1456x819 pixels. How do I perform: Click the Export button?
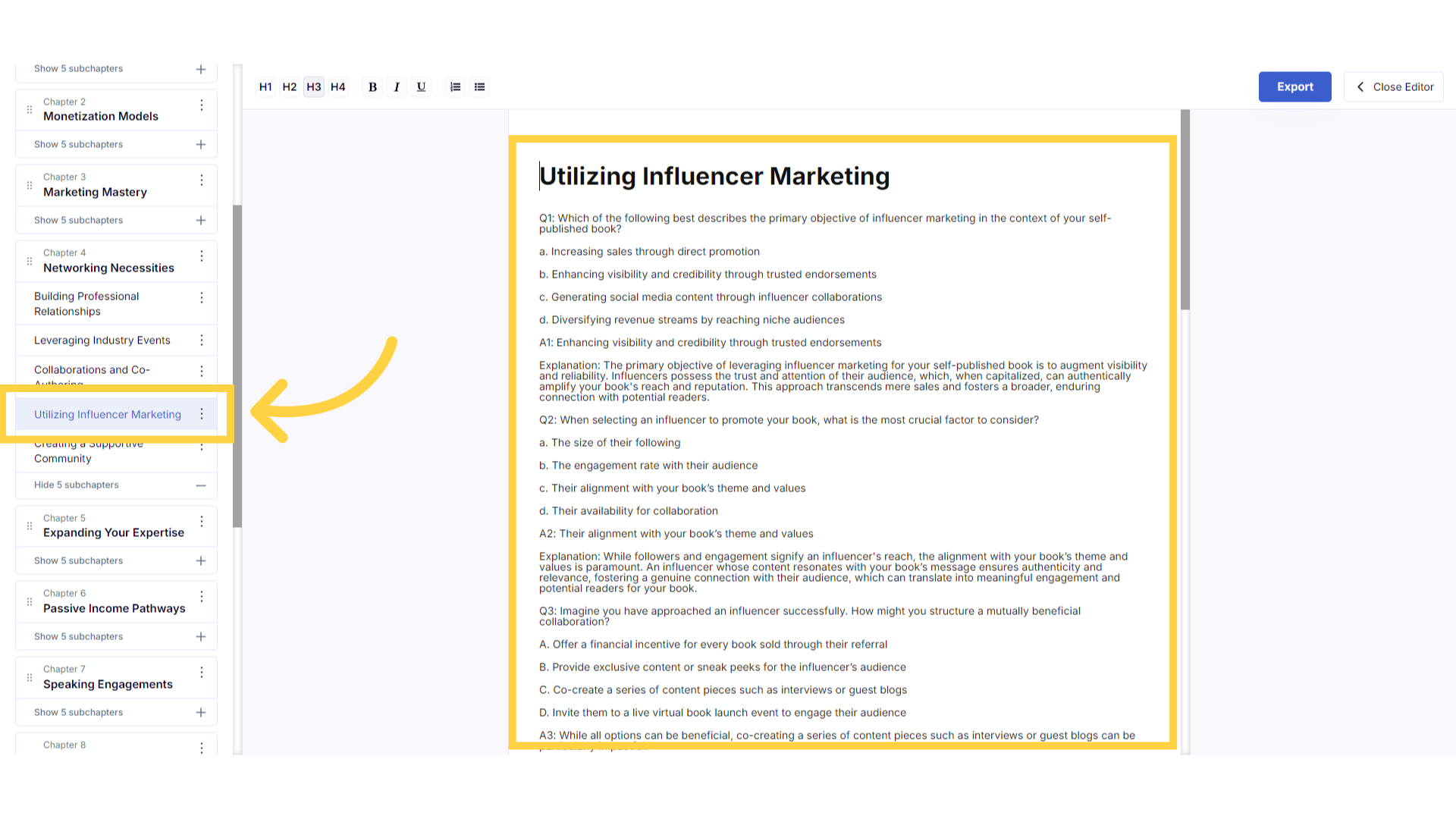pyautogui.click(x=1294, y=86)
